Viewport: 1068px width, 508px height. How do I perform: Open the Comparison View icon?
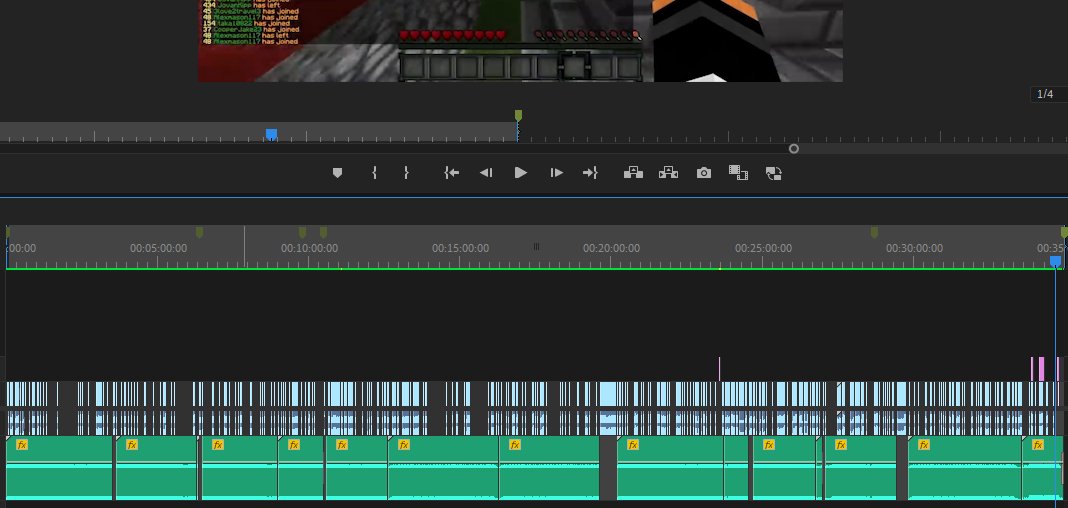[x=738, y=173]
